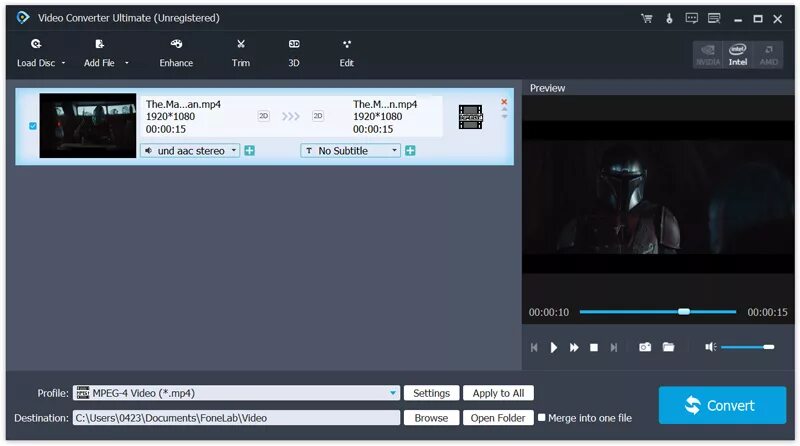The width and height of the screenshot is (800, 446).
Task: Click the Add File toolbar button
Action: pos(99,53)
